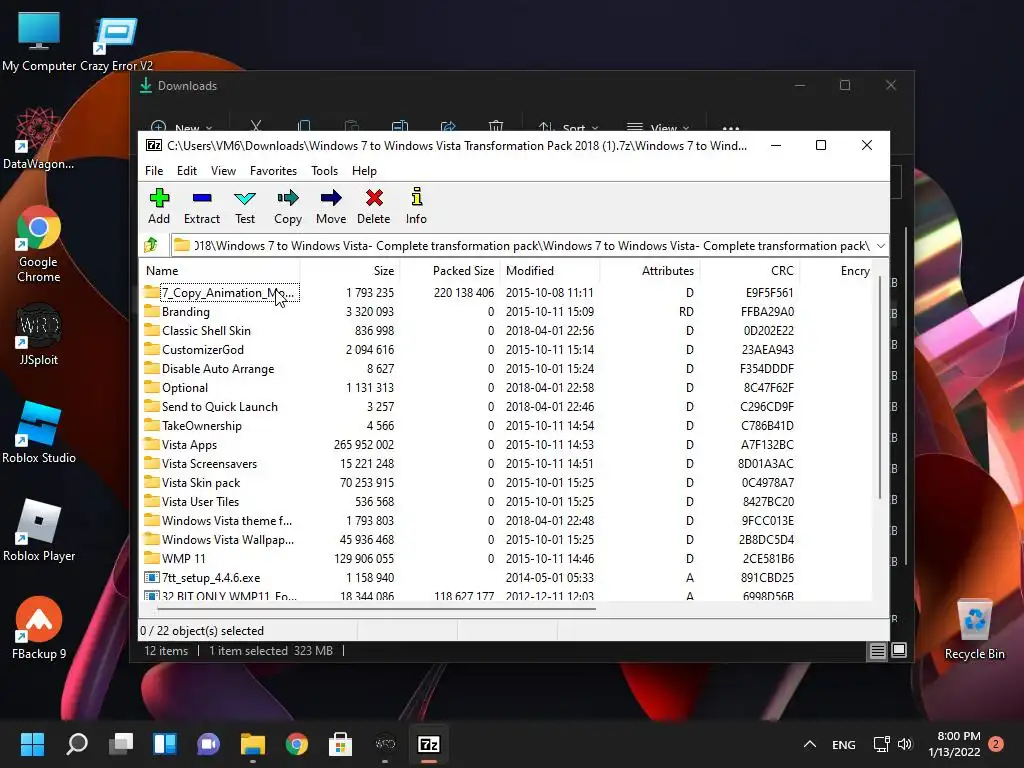Open the File menu in 7-Zip
This screenshot has width=1024, height=768.
pyautogui.click(x=154, y=170)
